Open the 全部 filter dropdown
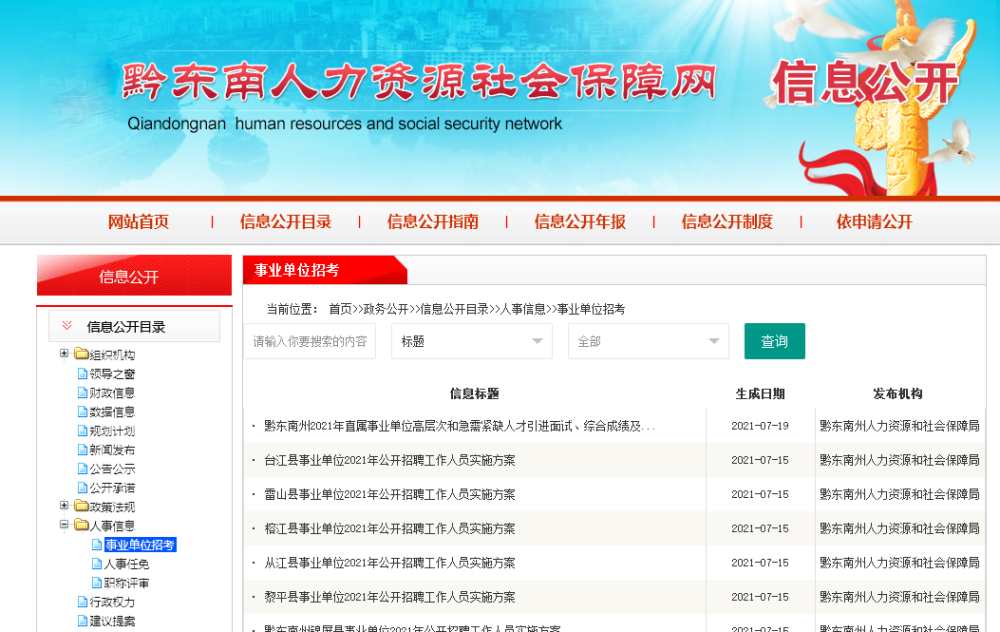 (x=649, y=341)
